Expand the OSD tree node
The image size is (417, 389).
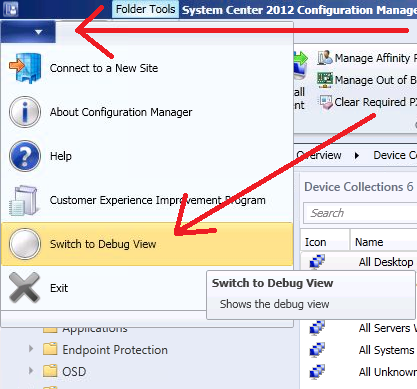pyautogui.click(x=31, y=371)
